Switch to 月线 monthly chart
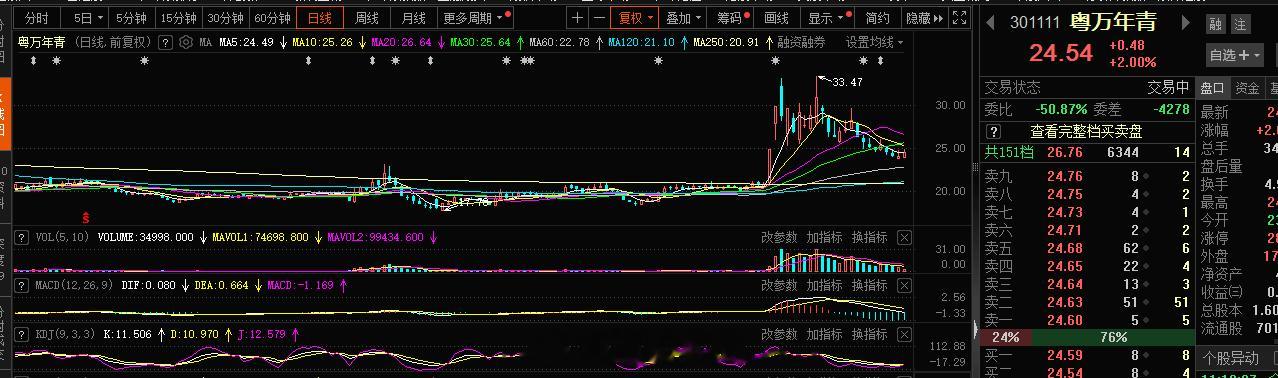Image resolution: width=1278 pixels, height=378 pixels. 413,18
